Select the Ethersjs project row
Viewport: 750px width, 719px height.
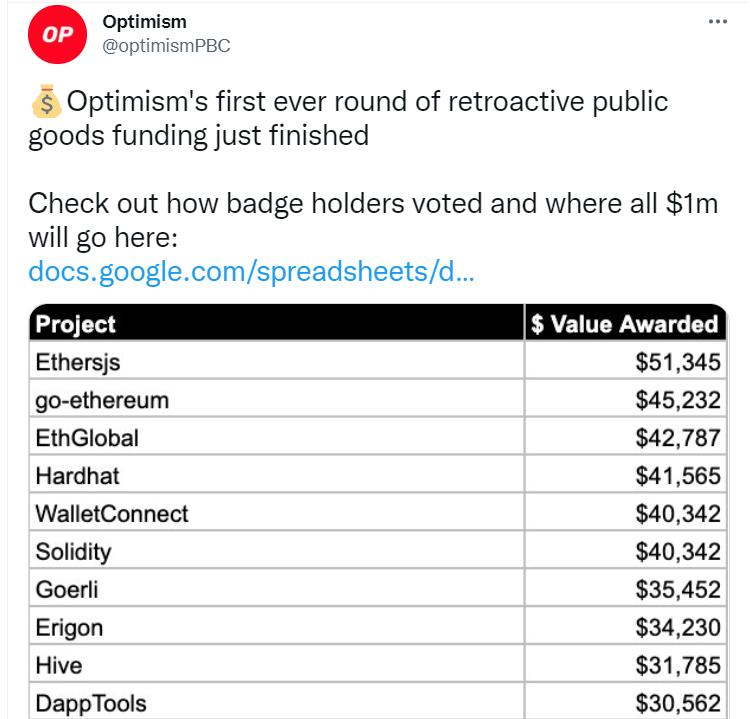click(x=78, y=362)
